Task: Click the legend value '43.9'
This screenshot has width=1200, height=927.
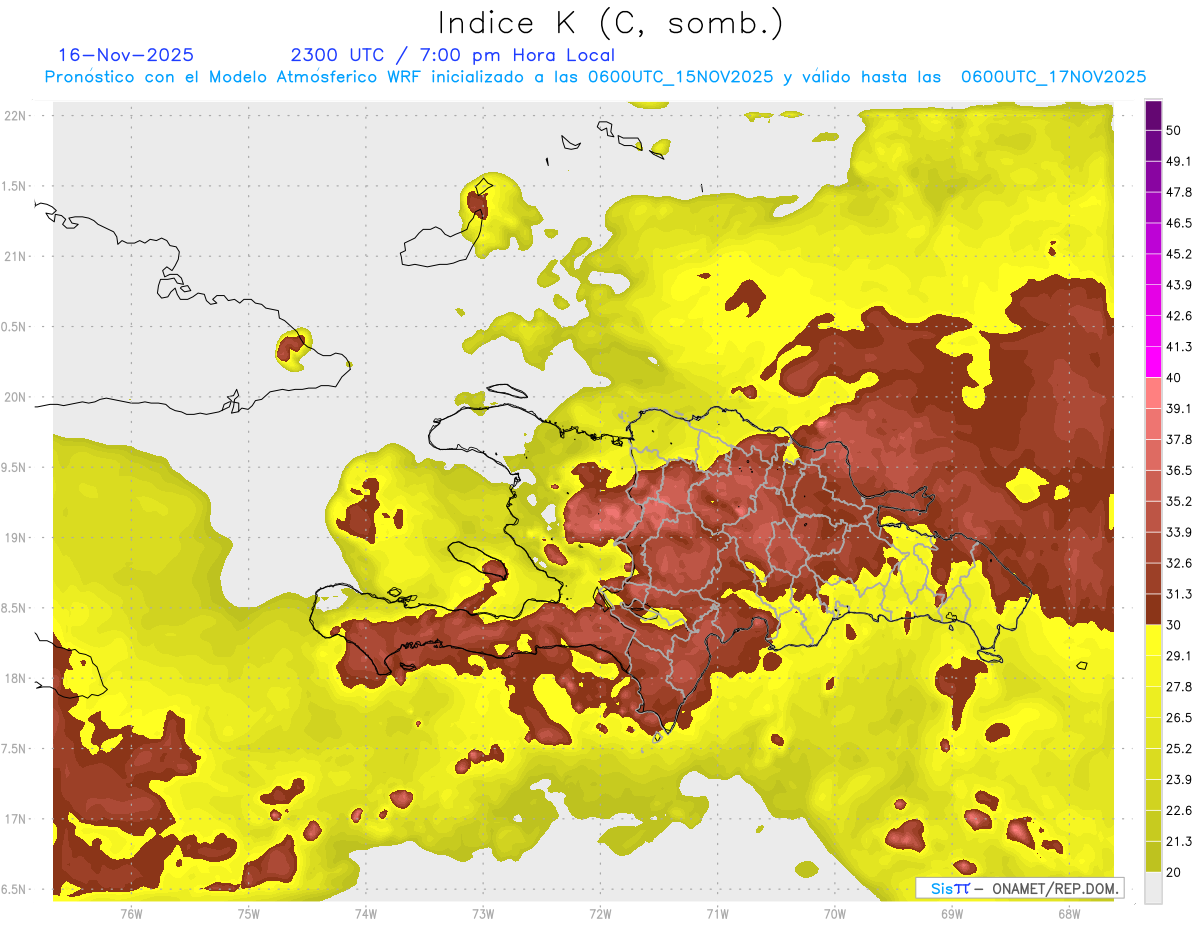Action: point(1179,285)
